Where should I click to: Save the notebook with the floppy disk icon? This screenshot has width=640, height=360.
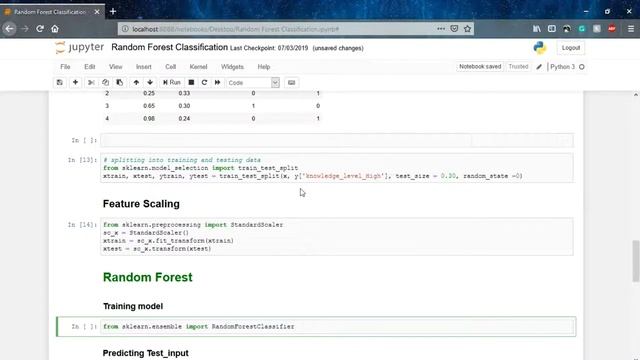tap(60, 82)
